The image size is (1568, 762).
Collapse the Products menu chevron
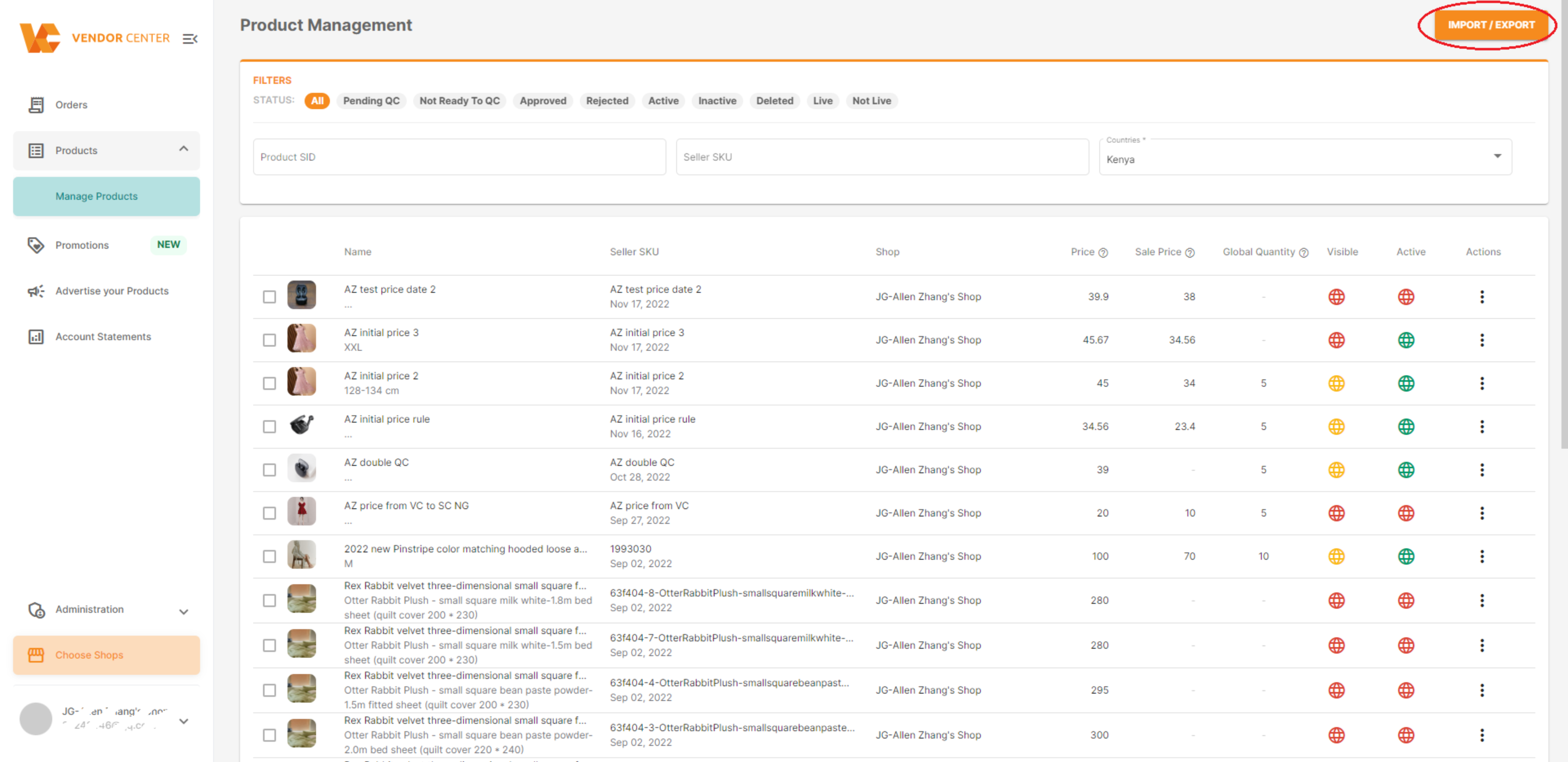(183, 149)
